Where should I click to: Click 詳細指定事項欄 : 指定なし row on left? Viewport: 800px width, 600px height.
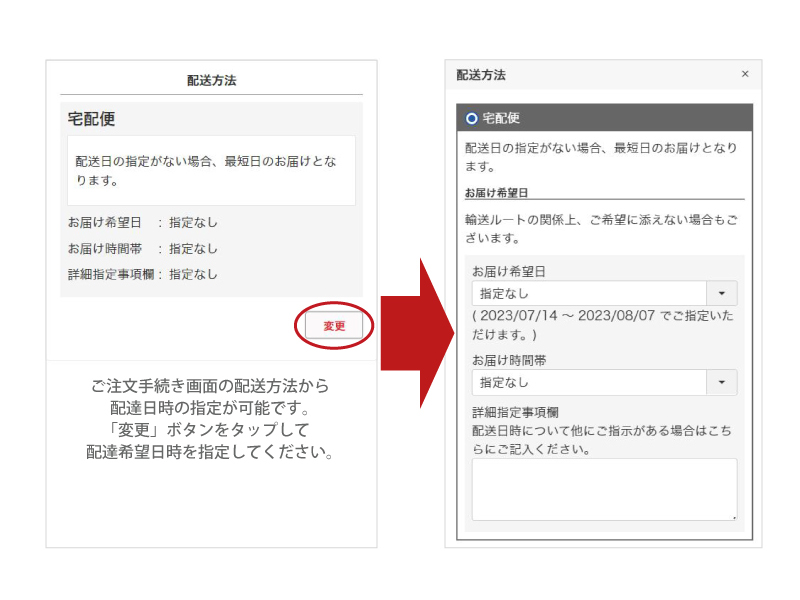point(142,274)
